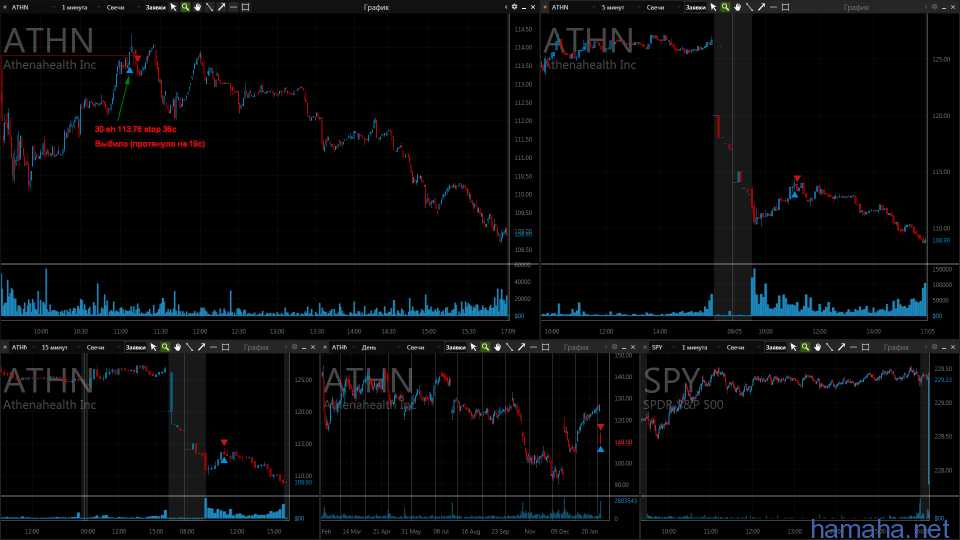Open 'Свечи' chart type dropdown in top-left chart
Screen dimensions: 960x540
click(x=122, y=7)
